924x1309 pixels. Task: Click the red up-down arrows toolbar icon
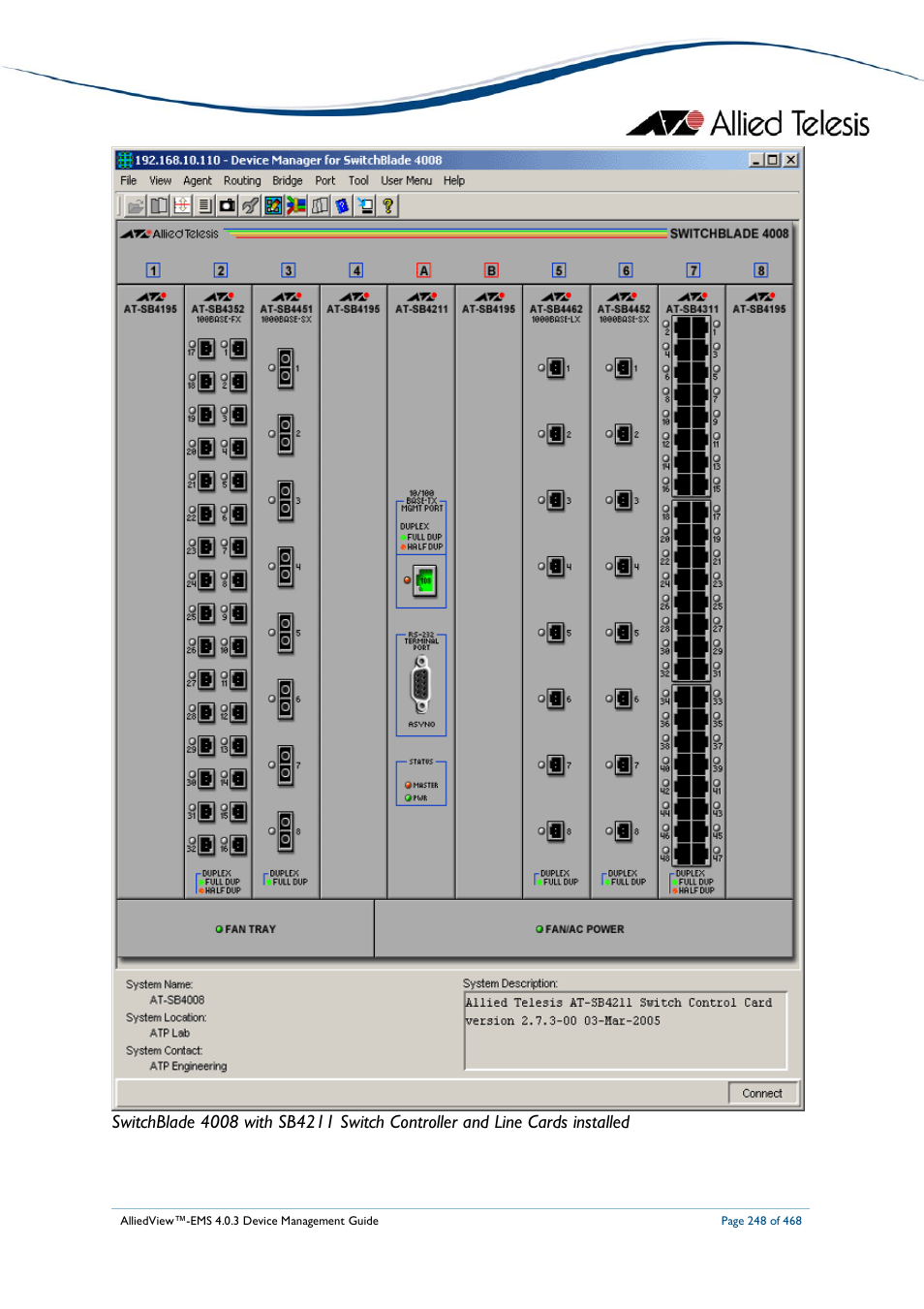(x=182, y=205)
